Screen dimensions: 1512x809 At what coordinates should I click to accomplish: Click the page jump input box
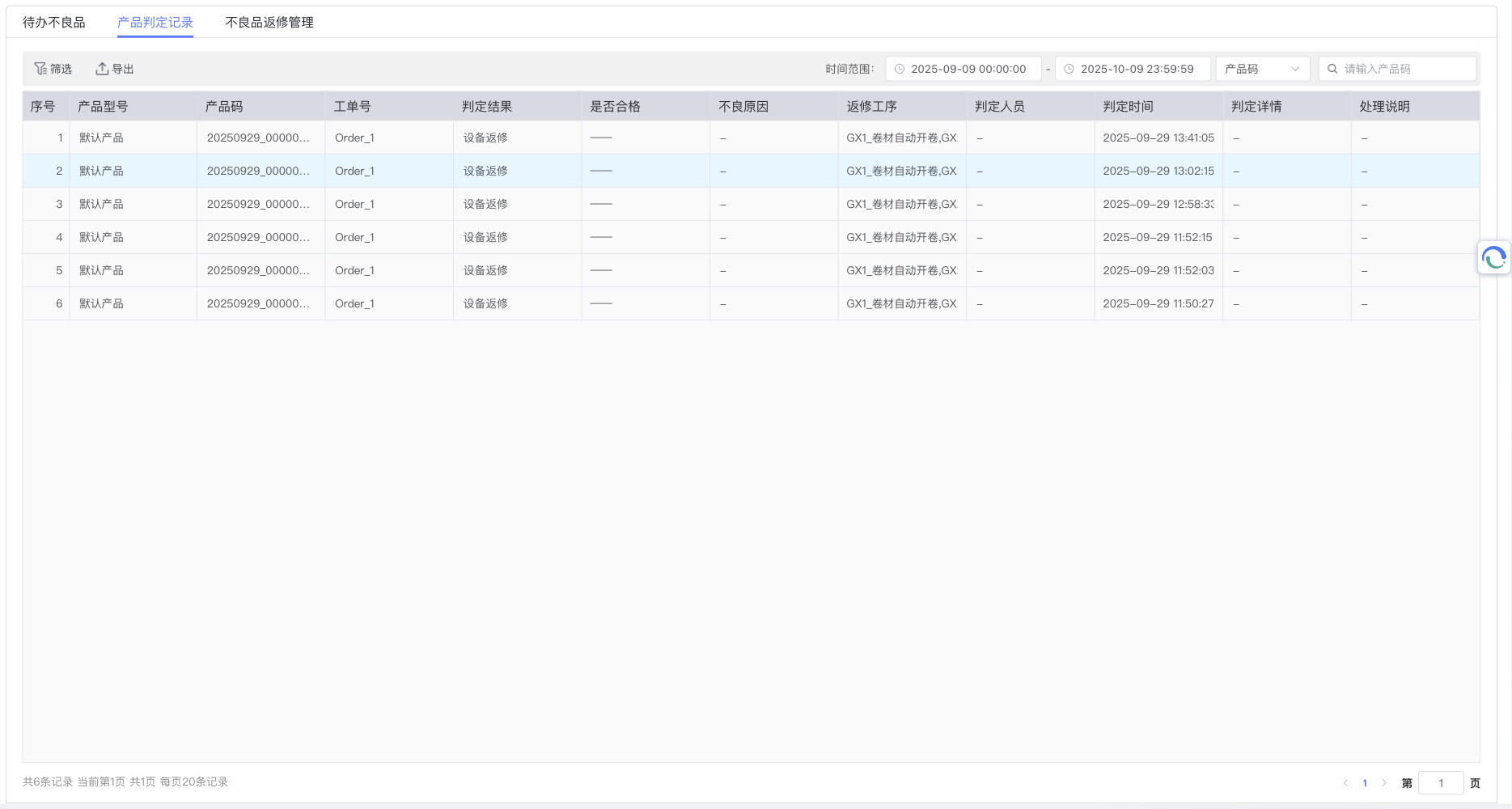[x=1440, y=783]
